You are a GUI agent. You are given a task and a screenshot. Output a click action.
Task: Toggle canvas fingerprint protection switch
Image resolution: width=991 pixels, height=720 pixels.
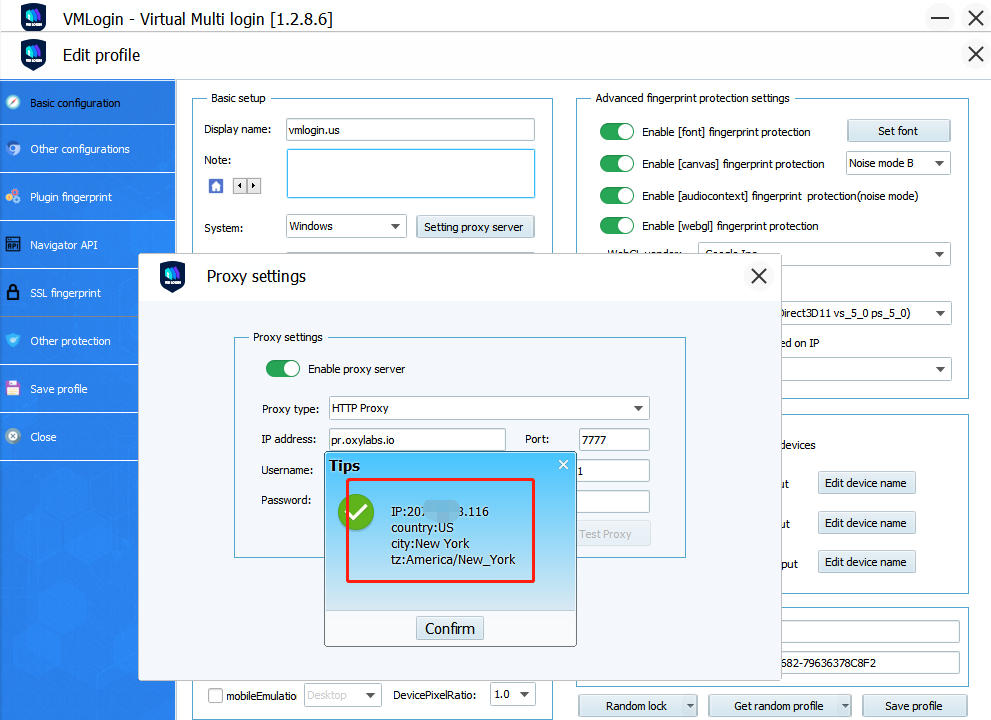click(x=617, y=164)
